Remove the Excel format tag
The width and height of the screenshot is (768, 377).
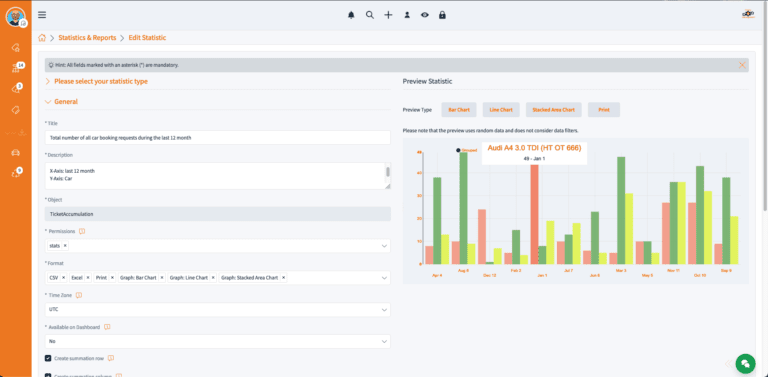coord(88,278)
